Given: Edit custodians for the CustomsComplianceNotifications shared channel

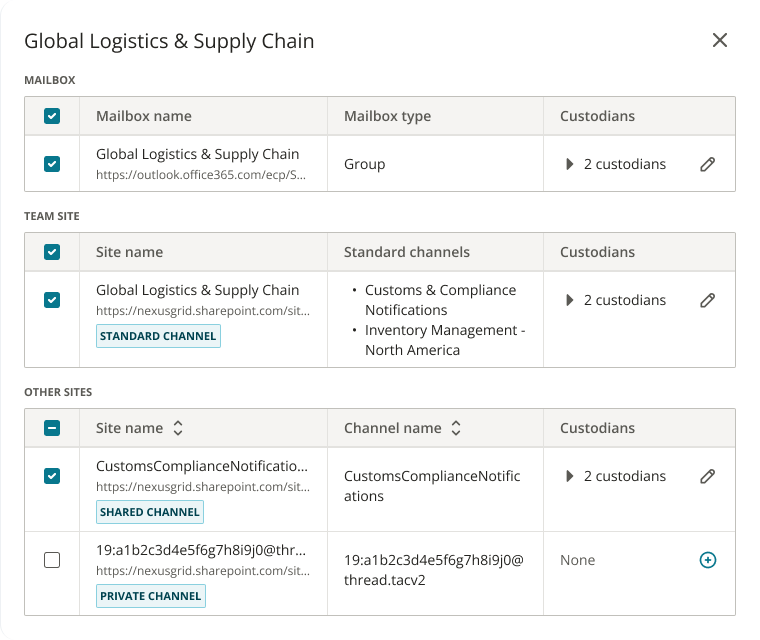Looking at the screenshot, I should click(x=707, y=476).
